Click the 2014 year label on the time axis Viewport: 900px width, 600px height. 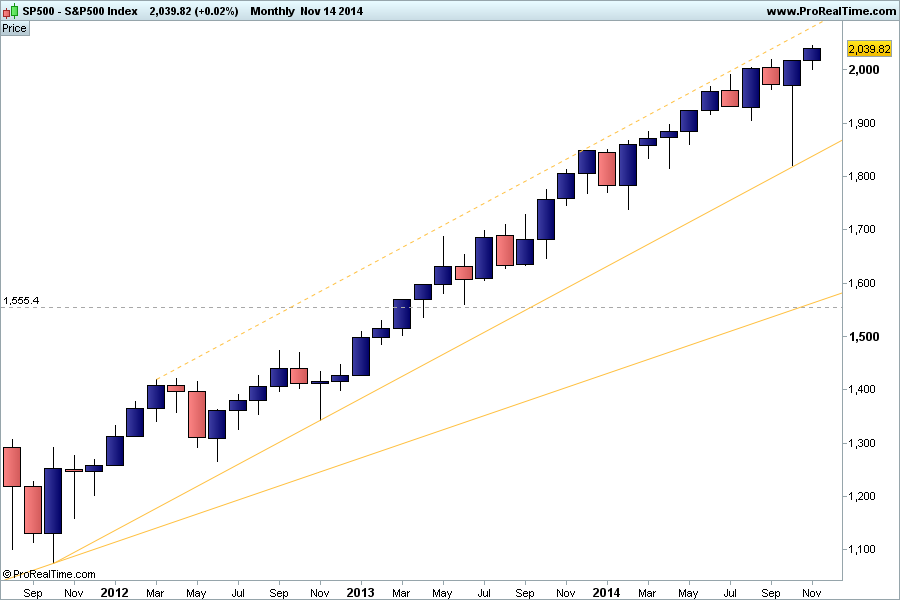coord(606,593)
